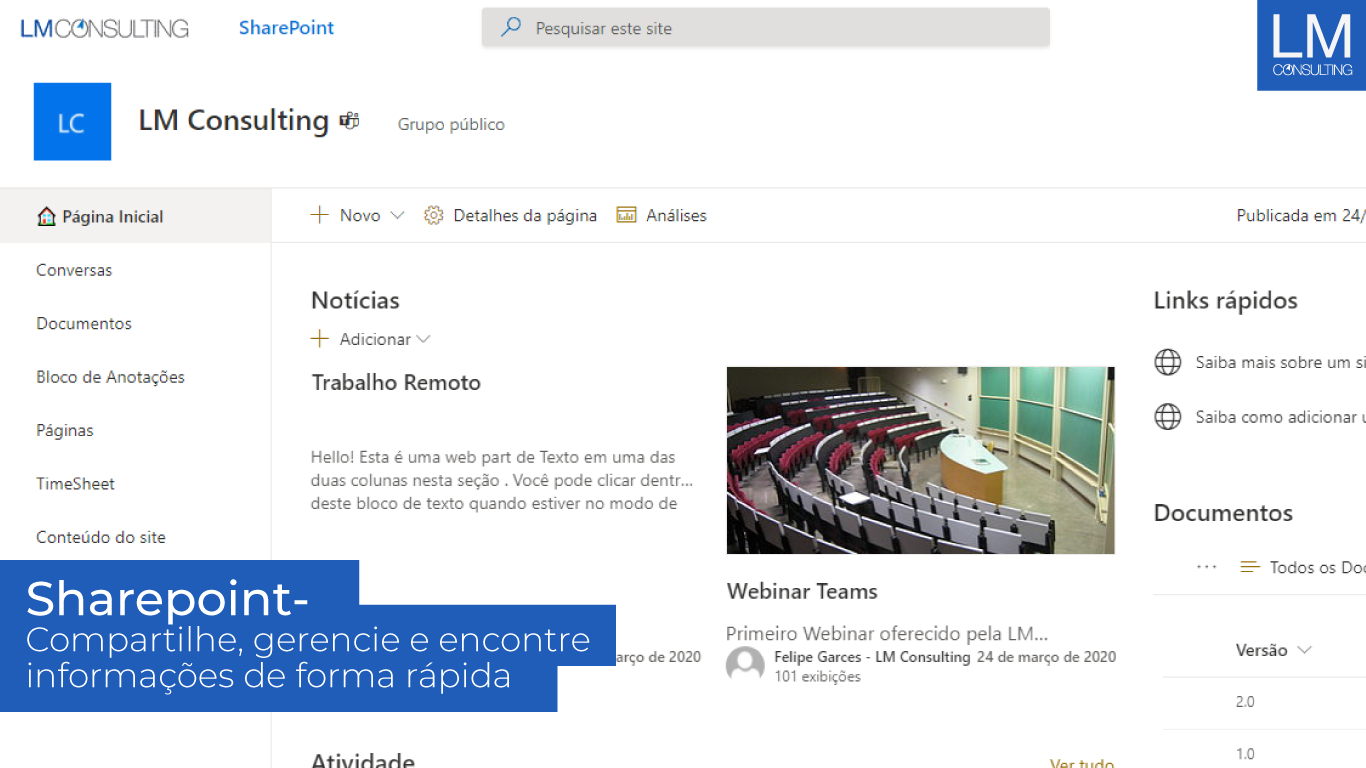Viewport: 1366px width, 768px height.
Task: Click globe icon beside Saiba como adicionar
Action: click(x=1168, y=416)
